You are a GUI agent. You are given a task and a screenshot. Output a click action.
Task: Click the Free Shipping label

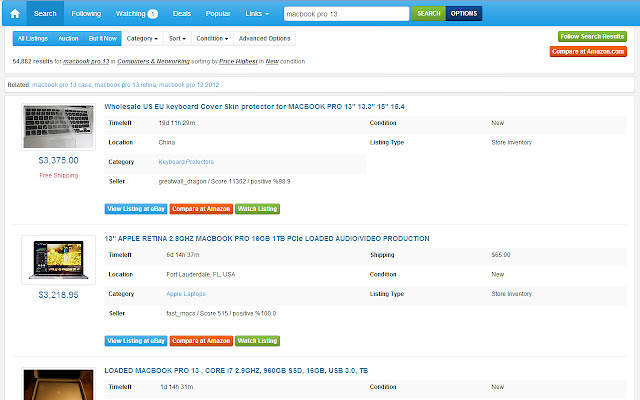(x=59, y=176)
